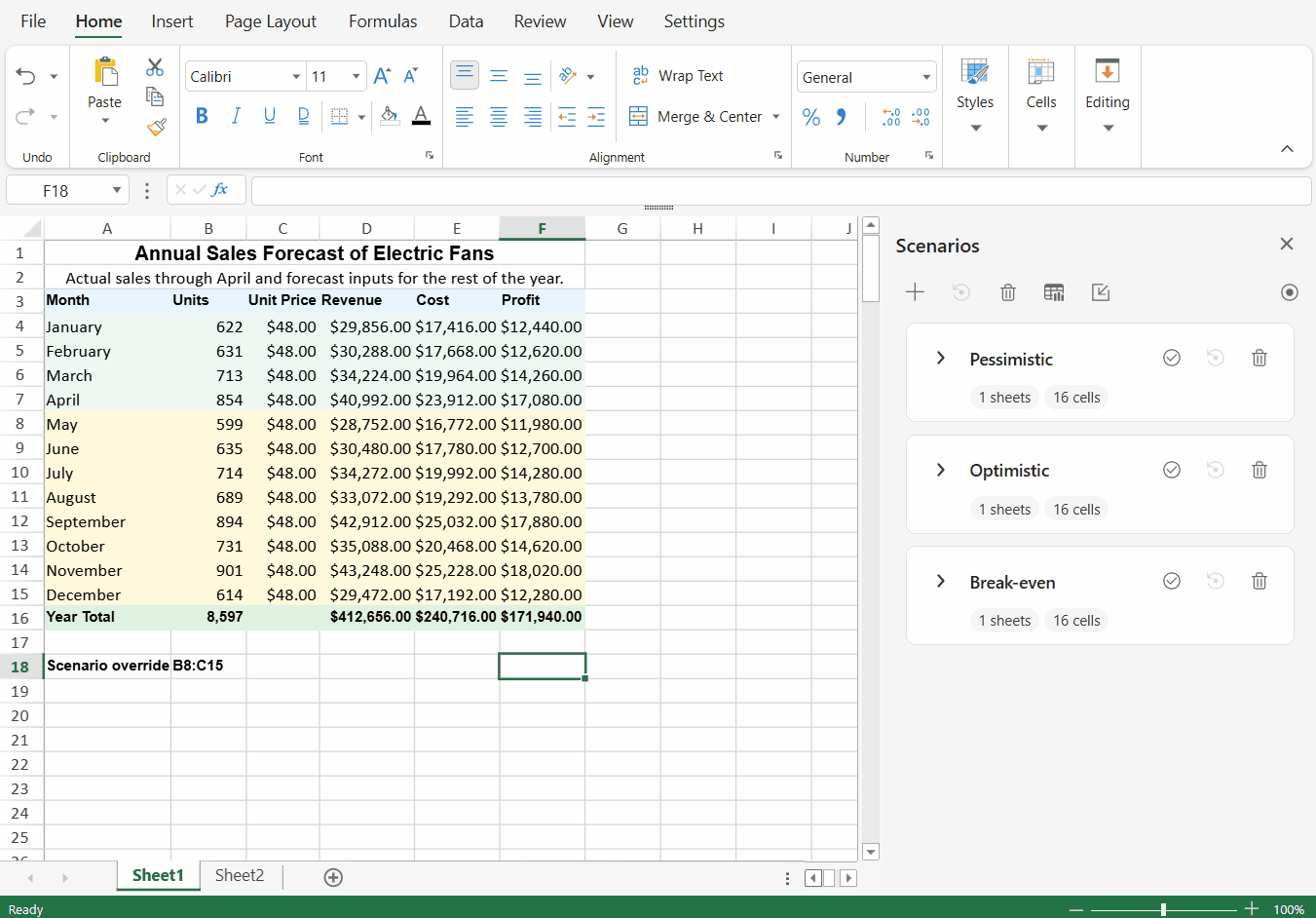Open the Borders dropdown arrow
The width and height of the screenshot is (1316, 918).
tap(361, 117)
